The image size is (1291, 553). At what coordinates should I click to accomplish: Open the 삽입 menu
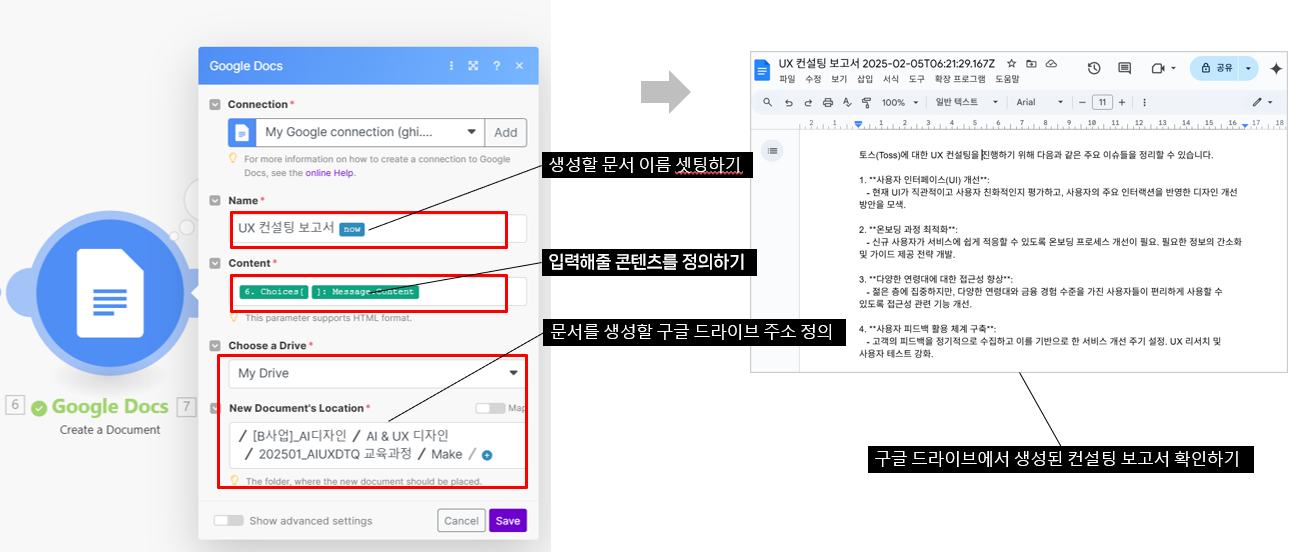[x=865, y=79]
